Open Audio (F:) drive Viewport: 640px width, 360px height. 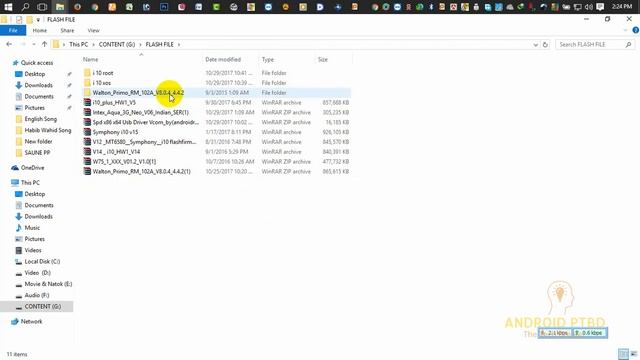coord(37,295)
